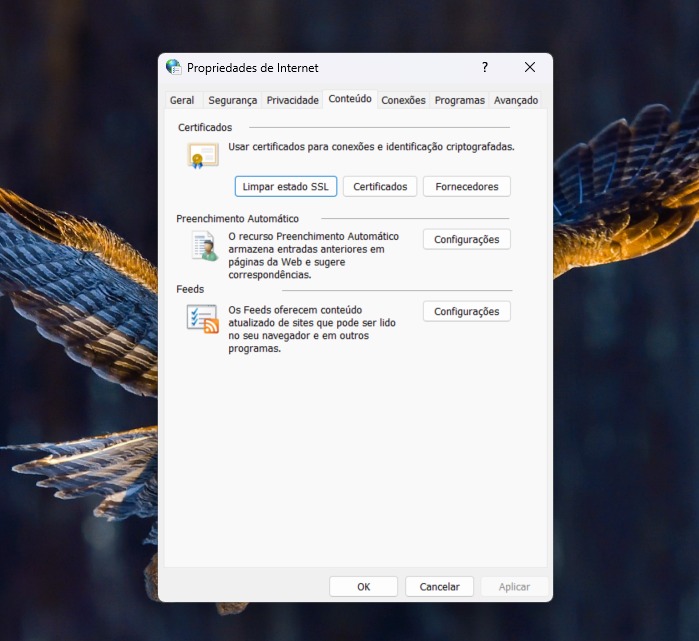Viewport: 699px width, 641px height.
Task: Show the Avançado tab
Action: click(516, 100)
